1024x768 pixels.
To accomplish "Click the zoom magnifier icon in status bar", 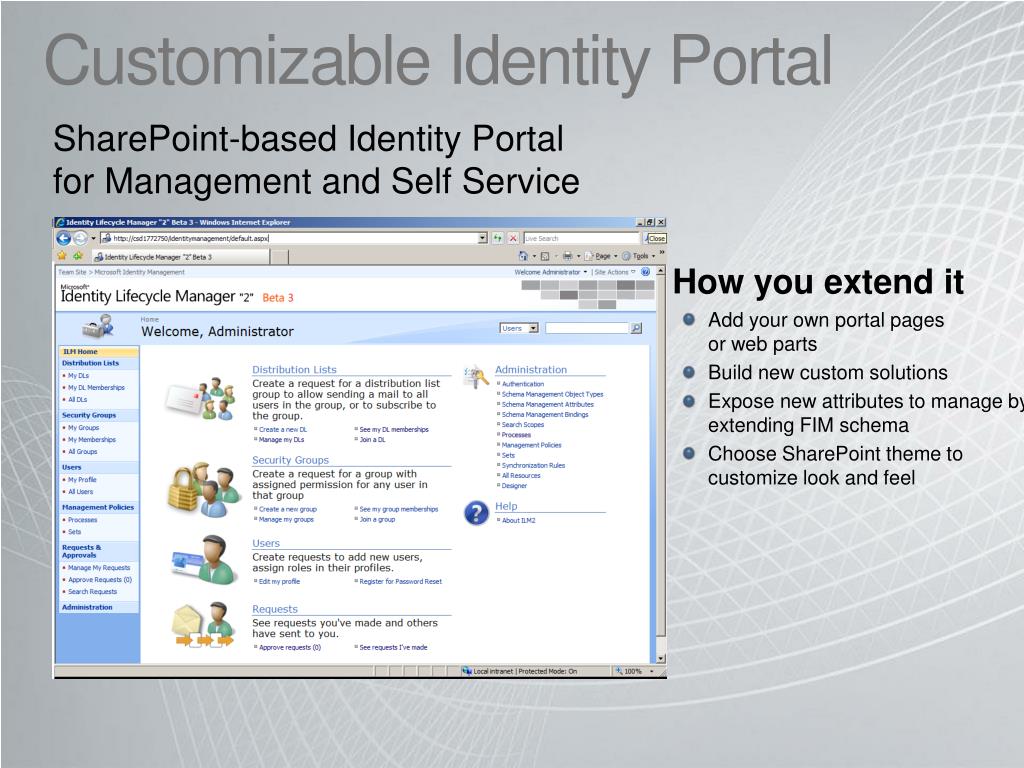I will click(618, 671).
